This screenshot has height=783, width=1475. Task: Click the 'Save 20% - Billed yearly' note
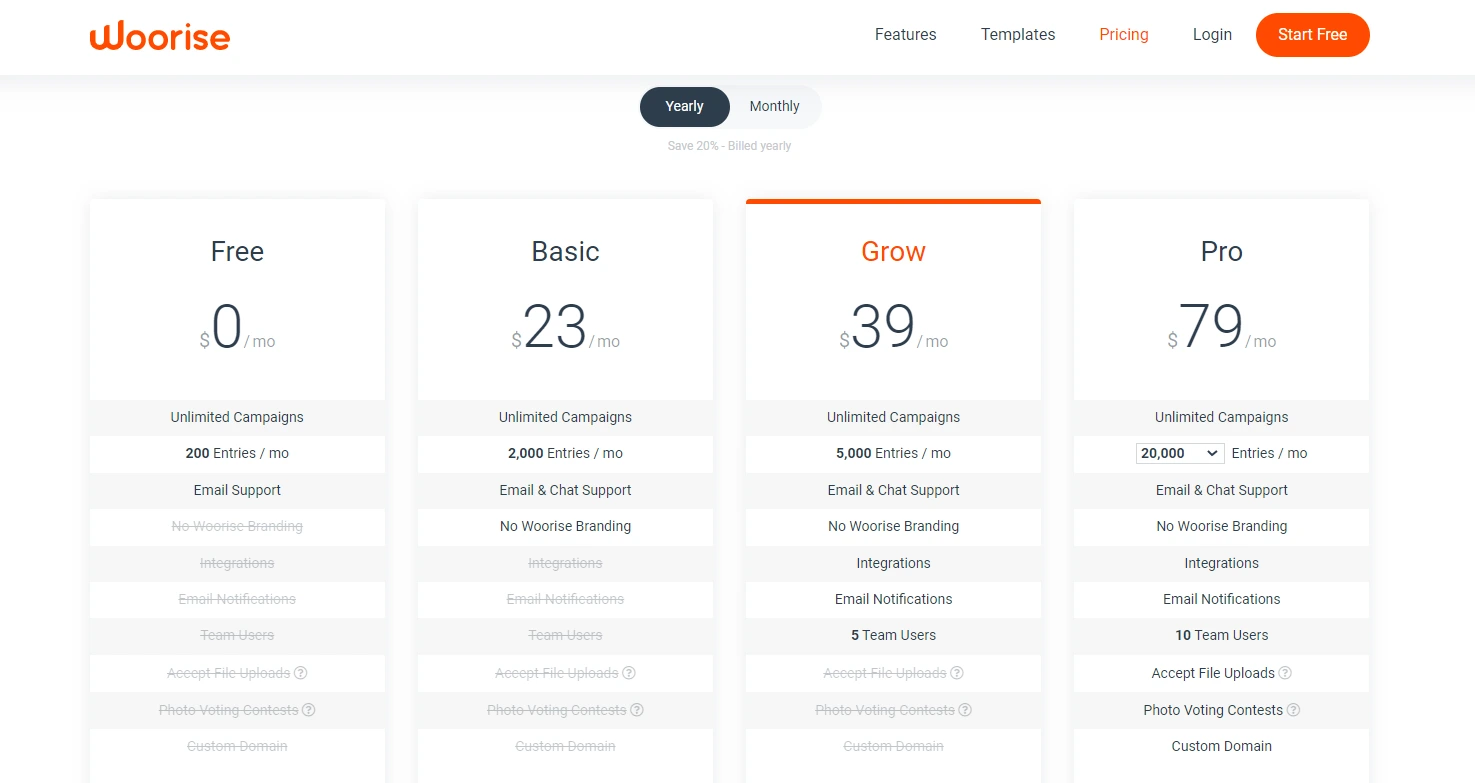coord(730,146)
